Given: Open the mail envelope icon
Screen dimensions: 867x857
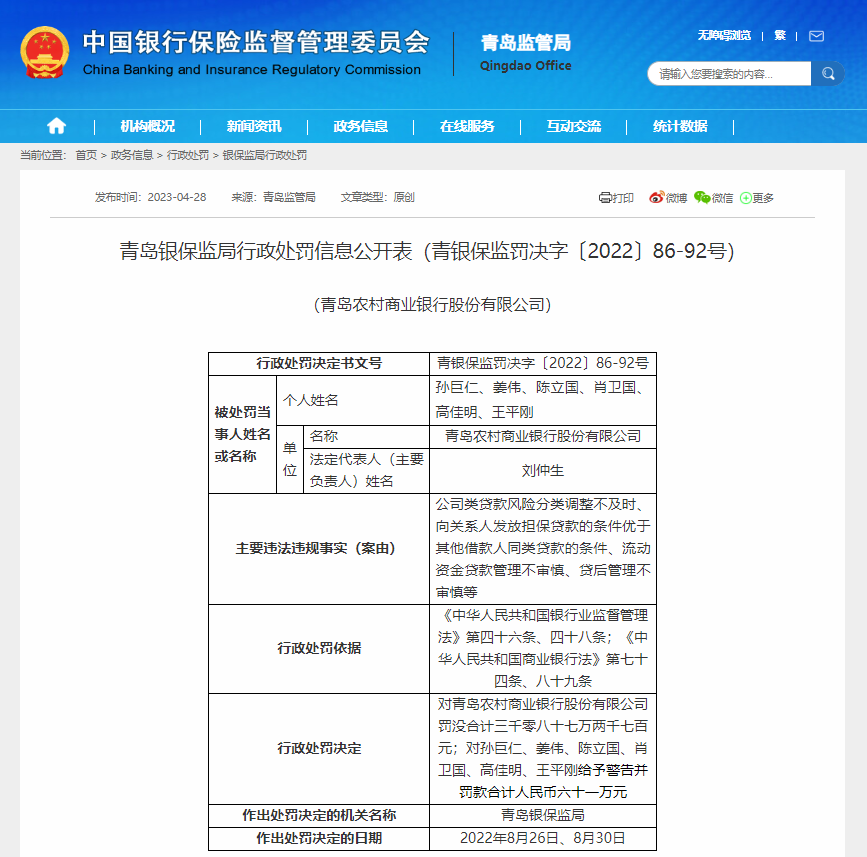Looking at the screenshot, I should (x=816, y=36).
